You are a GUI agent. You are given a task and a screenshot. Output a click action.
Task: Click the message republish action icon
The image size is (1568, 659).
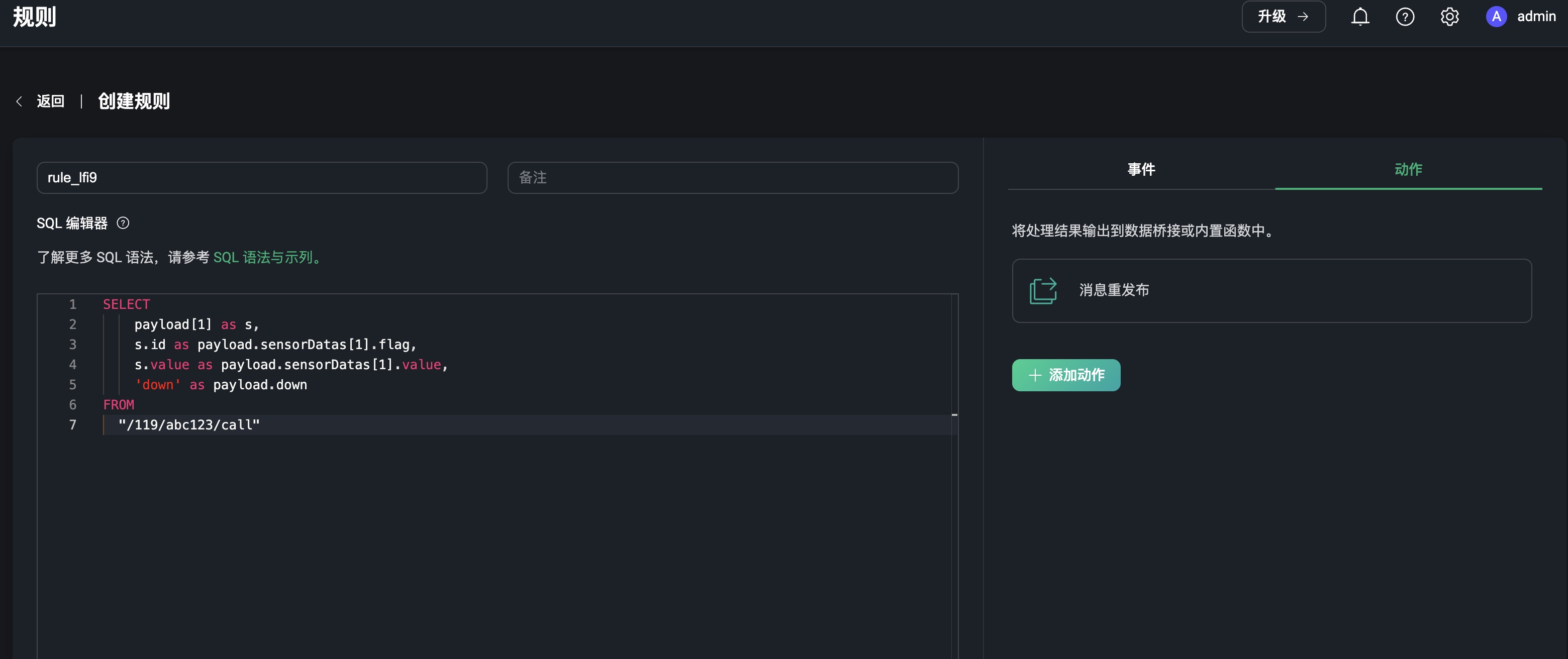[x=1043, y=291]
